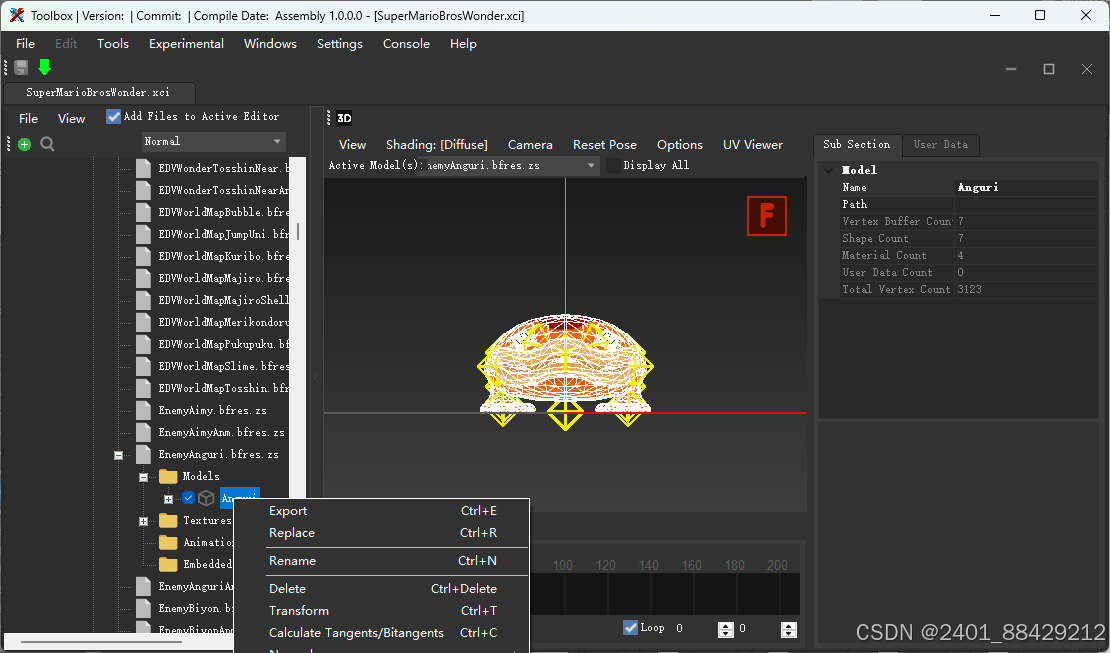
Task: Click the animation timeline at frame 140
Action: pyautogui.click(x=649, y=594)
